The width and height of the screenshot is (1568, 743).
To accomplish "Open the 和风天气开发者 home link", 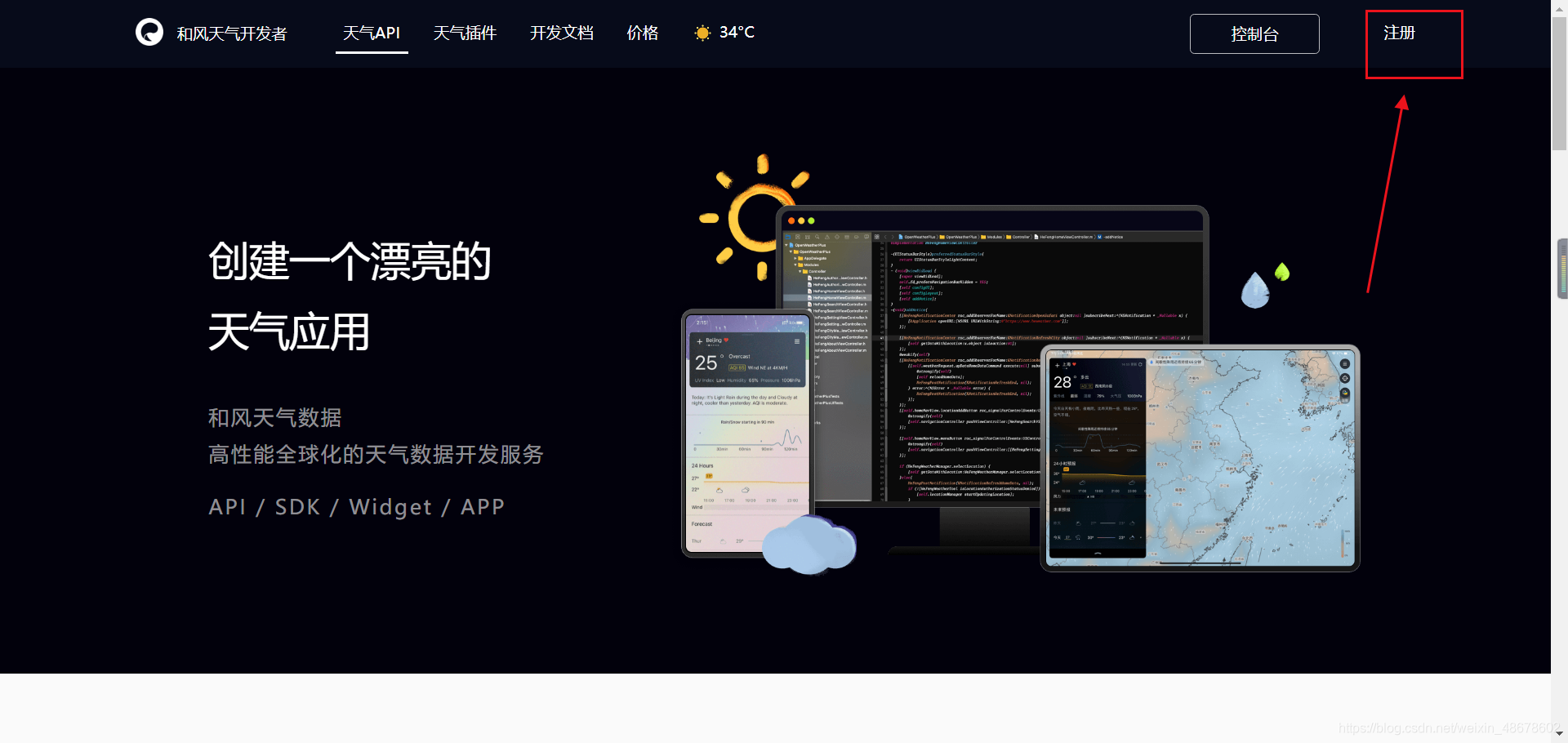I will [x=232, y=33].
